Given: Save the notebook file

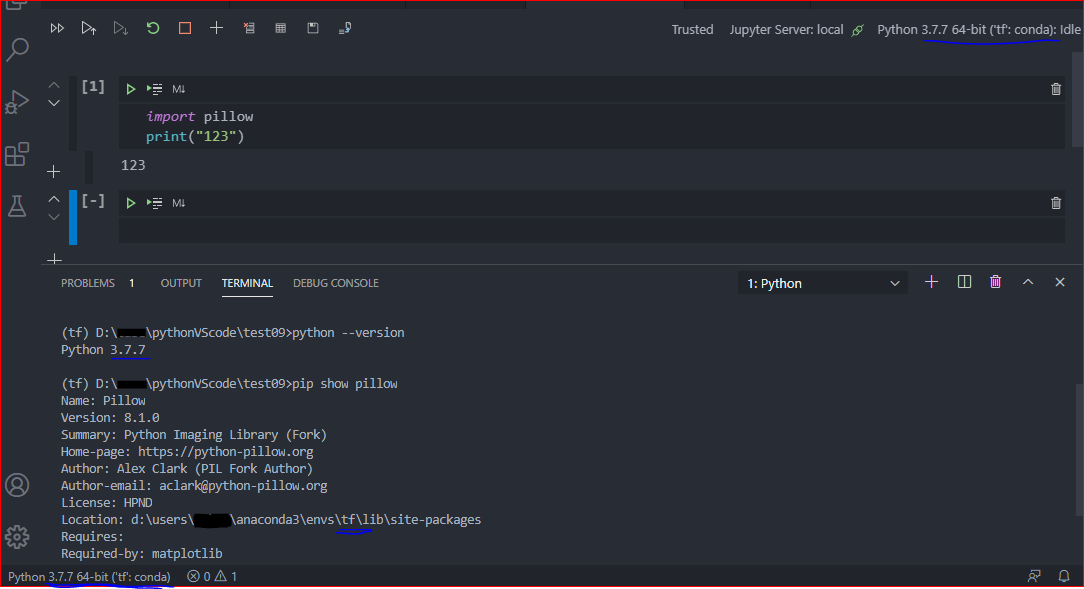Looking at the screenshot, I should point(313,28).
